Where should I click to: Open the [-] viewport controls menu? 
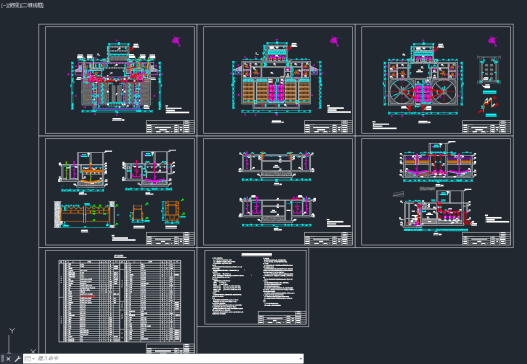coord(3,5)
